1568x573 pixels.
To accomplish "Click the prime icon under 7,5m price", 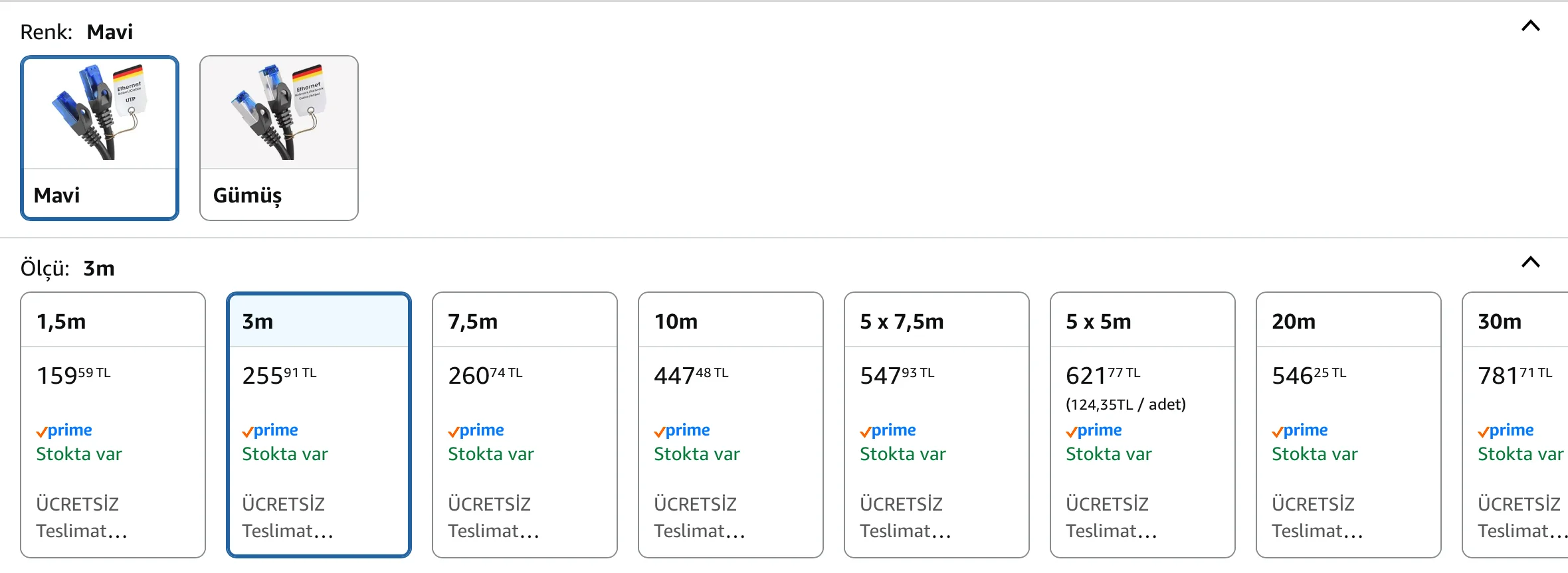I will [476, 430].
